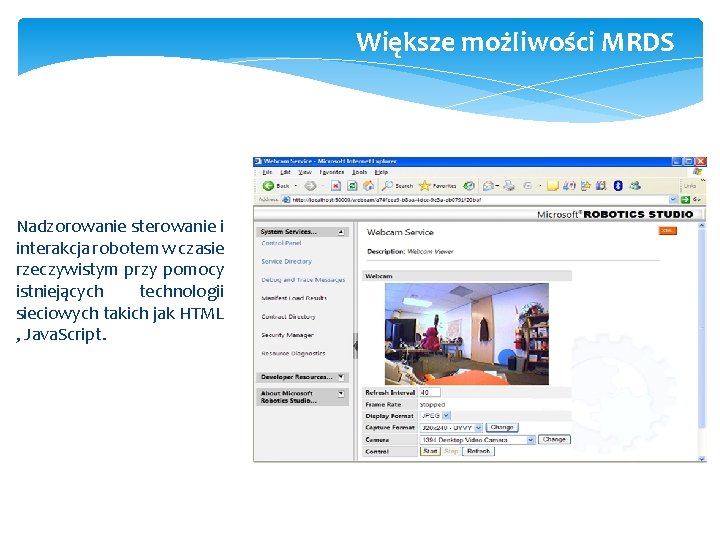The width and height of the screenshot is (720, 540).
Task: Click the Start control button
Action: (x=430, y=451)
